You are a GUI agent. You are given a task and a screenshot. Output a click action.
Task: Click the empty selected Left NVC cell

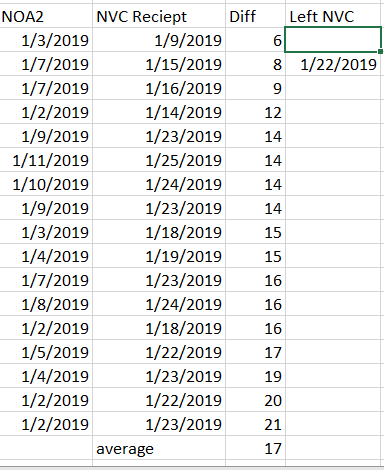pos(333,40)
